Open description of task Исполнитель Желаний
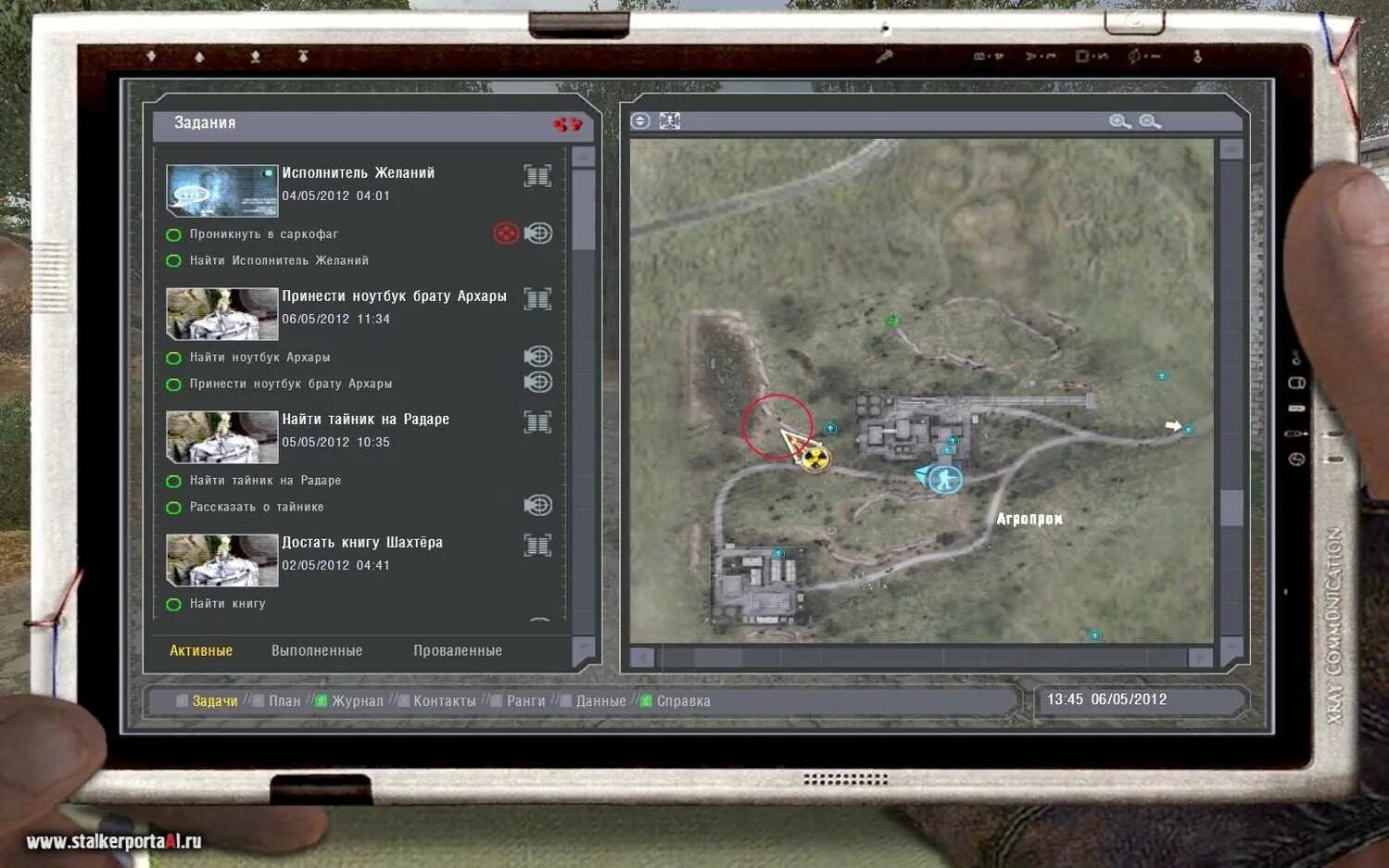 (x=537, y=175)
